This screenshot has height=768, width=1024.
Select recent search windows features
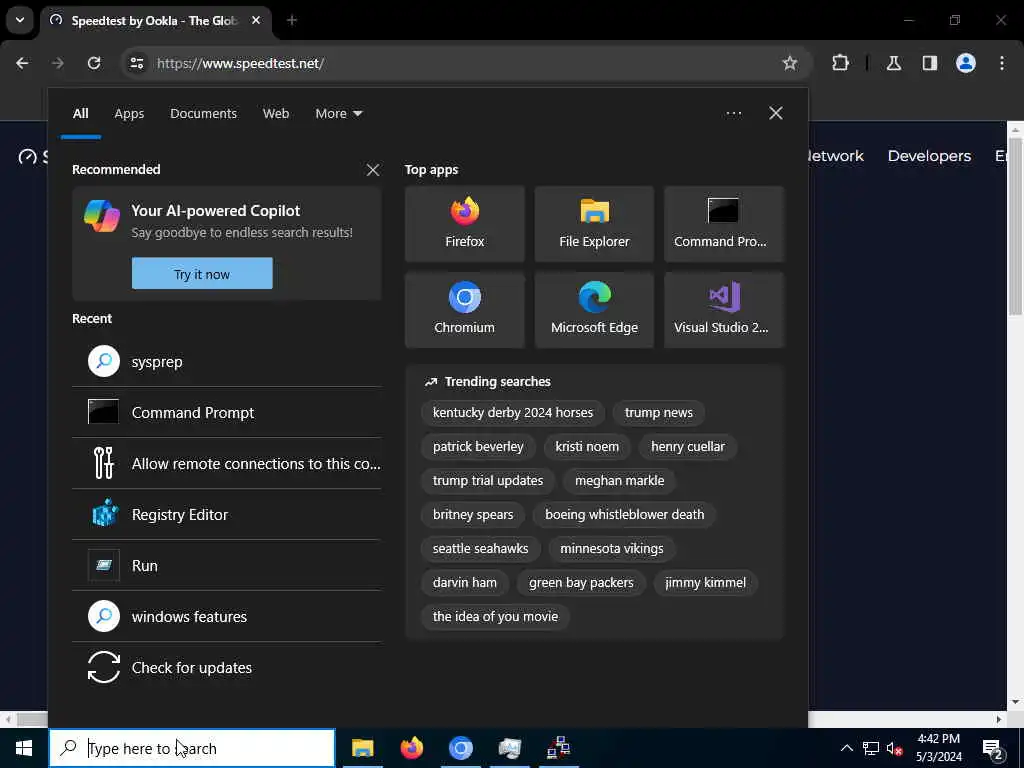pyautogui.click(x=227, y=616)
